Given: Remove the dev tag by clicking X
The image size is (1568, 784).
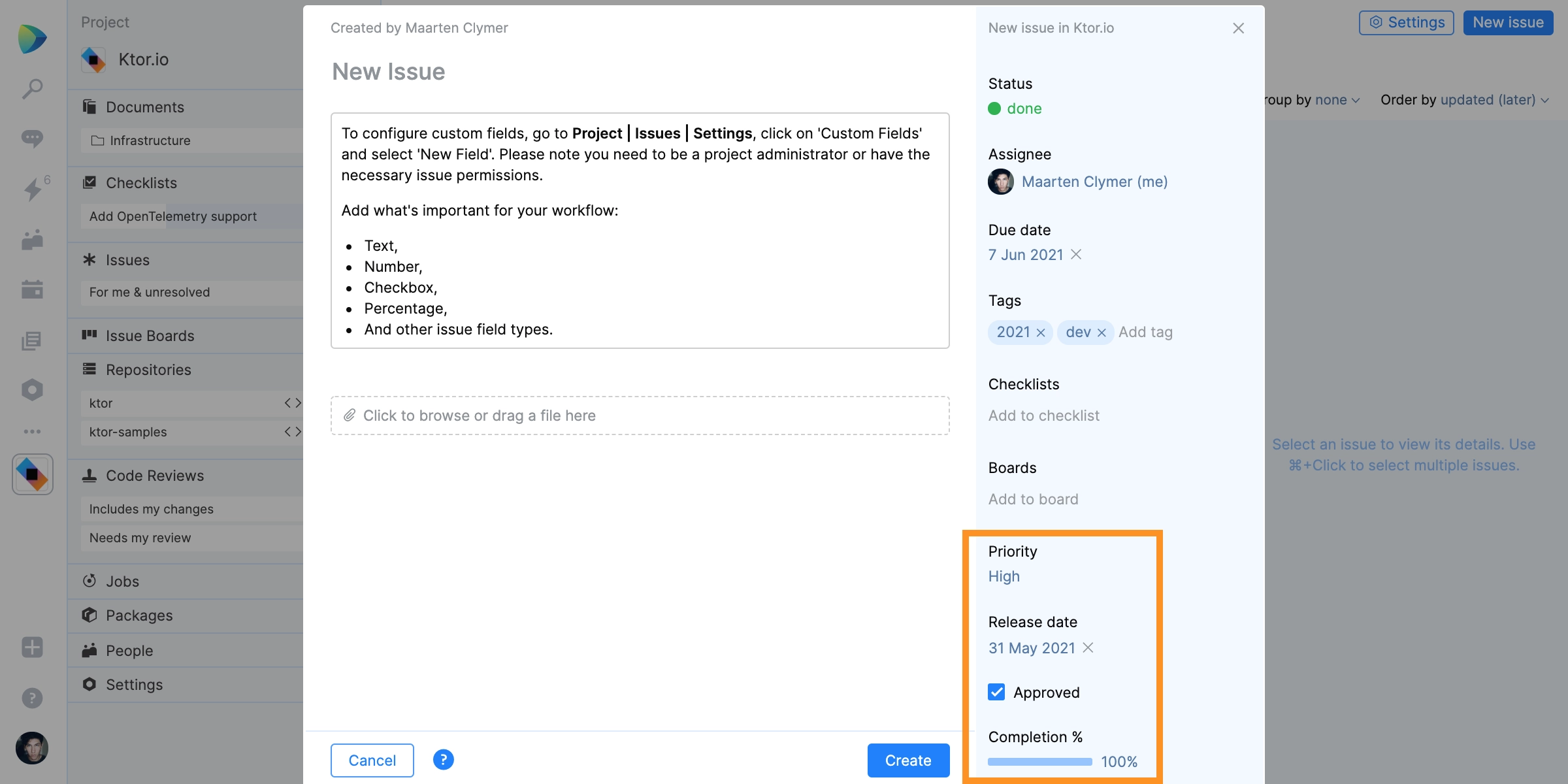Looking at the screenshot, I should tap(1101, 331).
